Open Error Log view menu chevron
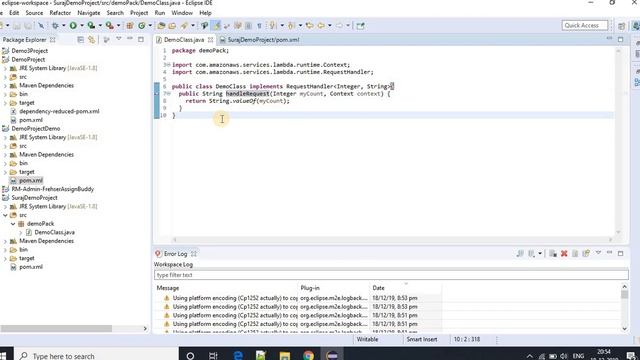Image resolution: width=640 pixels, height=360 pixels. 598,253
